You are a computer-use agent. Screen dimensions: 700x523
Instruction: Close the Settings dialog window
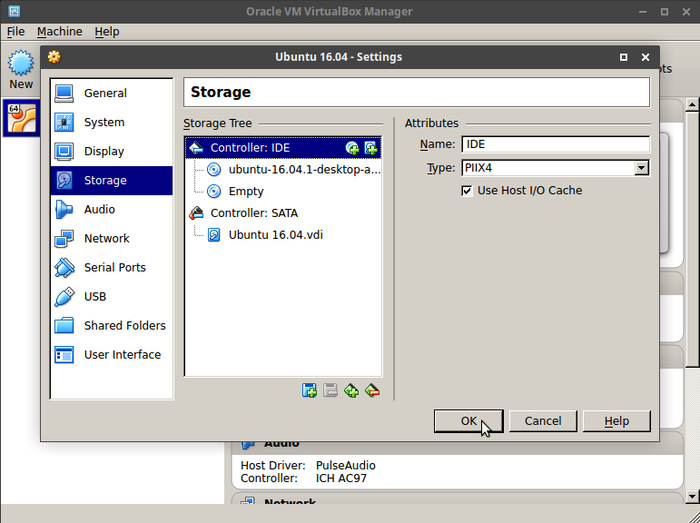[645, 57]
